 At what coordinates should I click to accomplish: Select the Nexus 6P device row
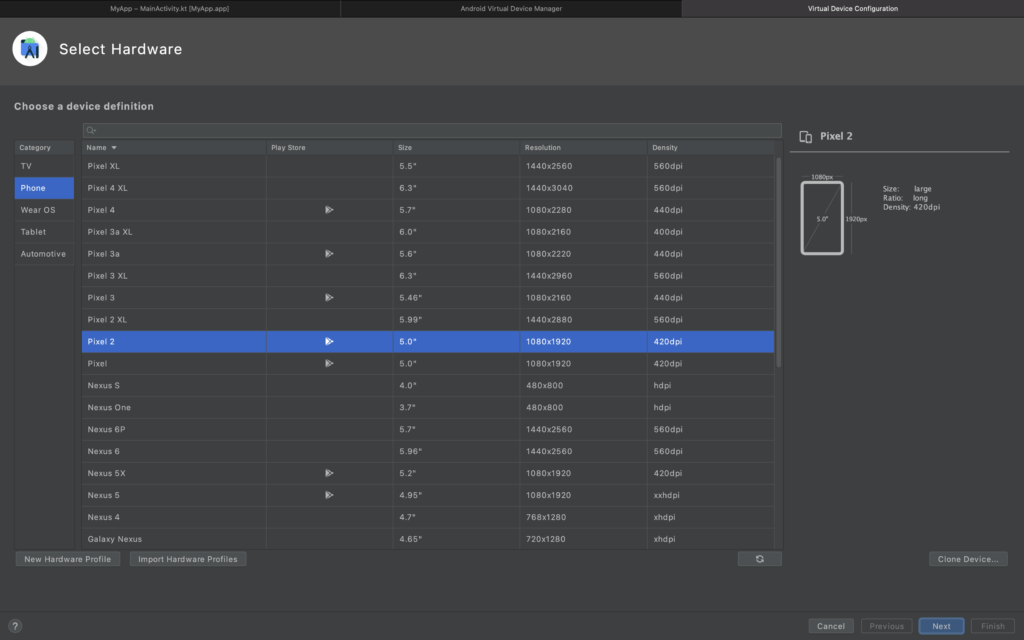point(428,429)
